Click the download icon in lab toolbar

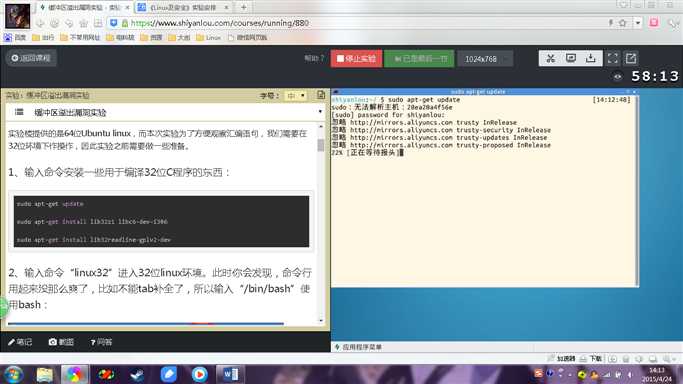(x=591, y=58)
